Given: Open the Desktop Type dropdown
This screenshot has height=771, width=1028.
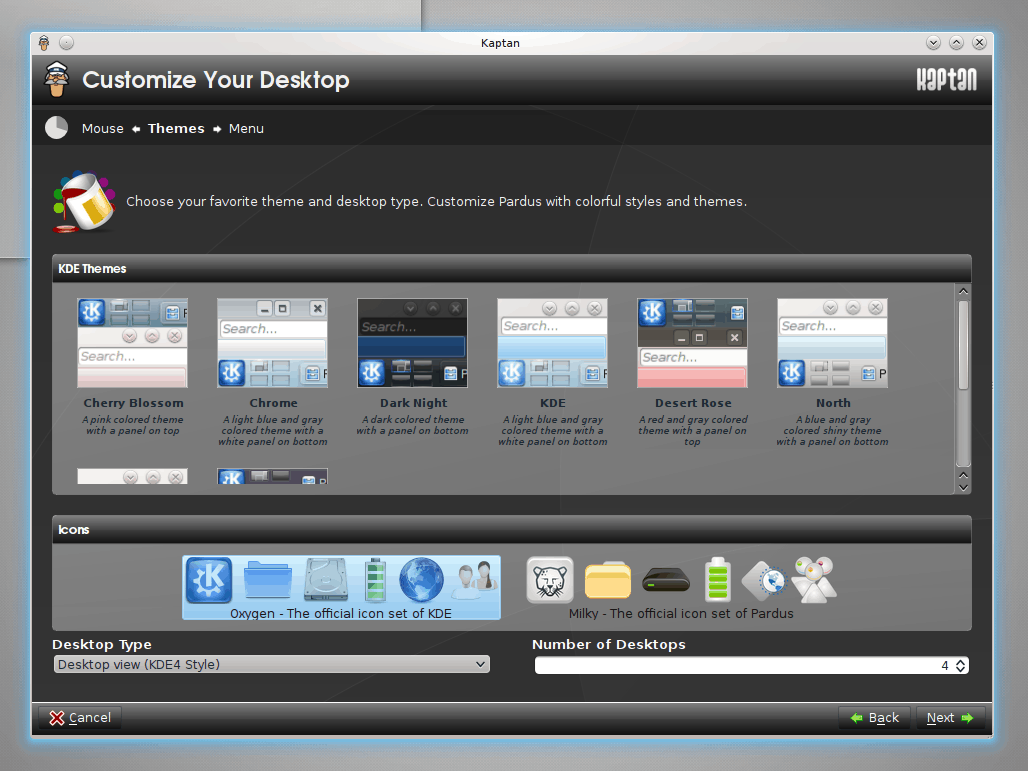Looking at the screenshot, I should [271, 664].
